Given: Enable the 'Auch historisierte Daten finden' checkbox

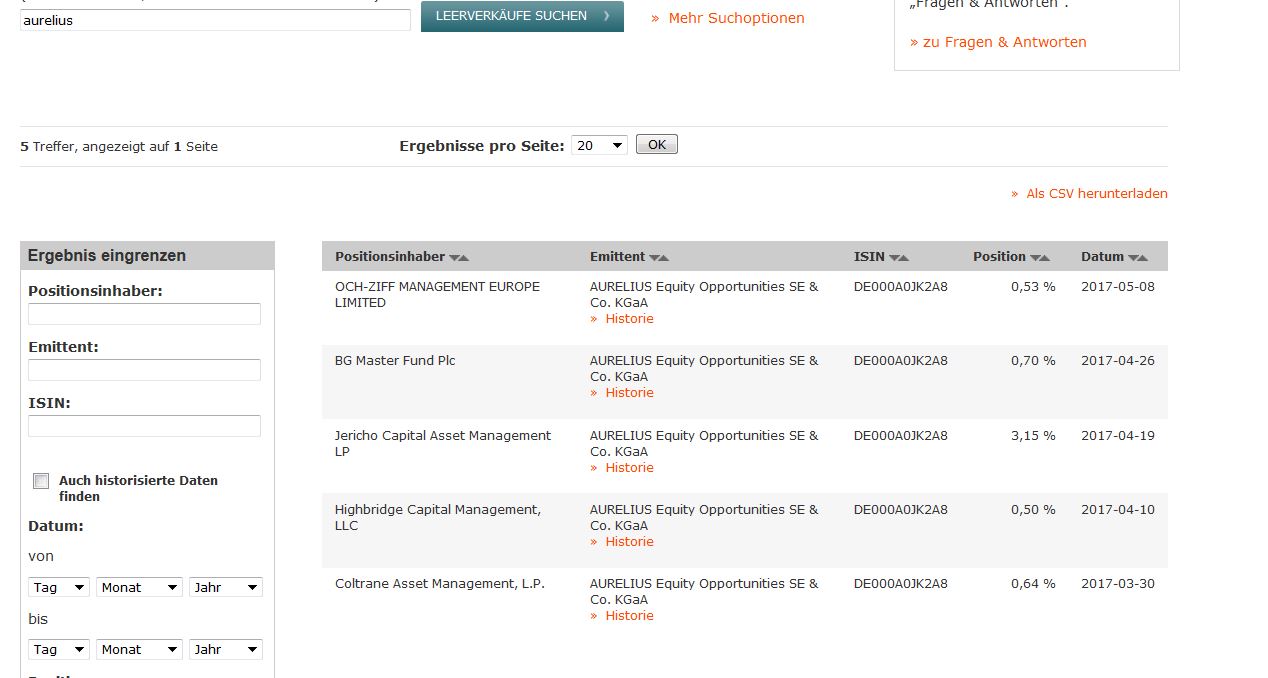Looking at the screenshot, I should (41, 481).
